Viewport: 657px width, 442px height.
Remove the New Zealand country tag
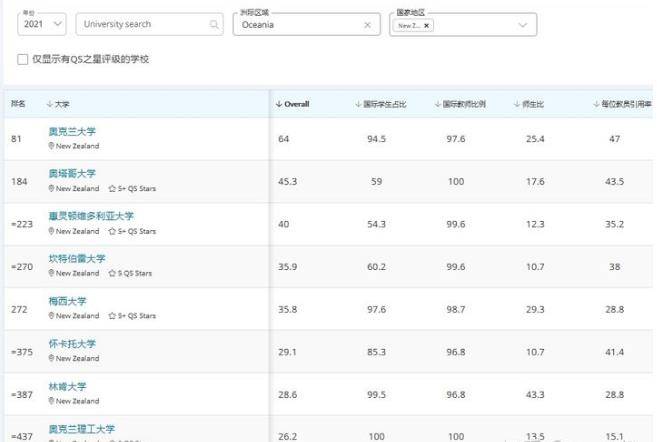pos(427,25)
